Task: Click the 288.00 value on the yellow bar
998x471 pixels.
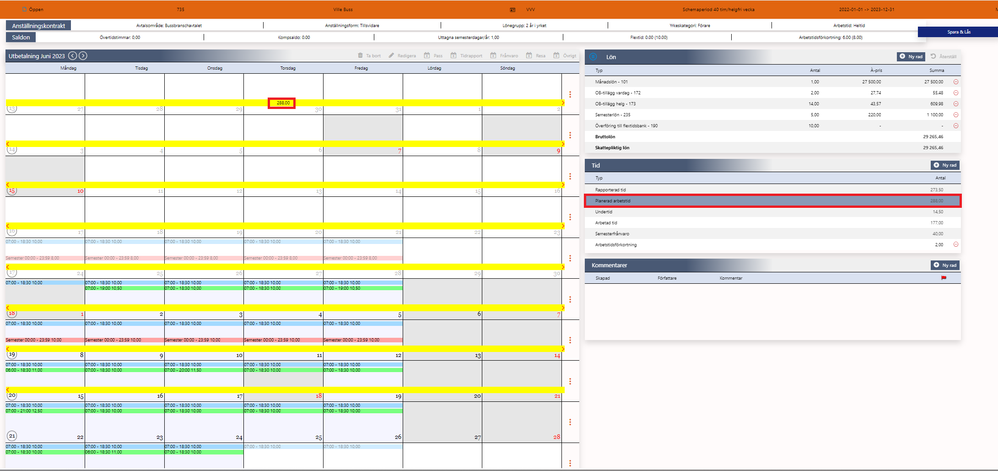Action: point(281,103)
